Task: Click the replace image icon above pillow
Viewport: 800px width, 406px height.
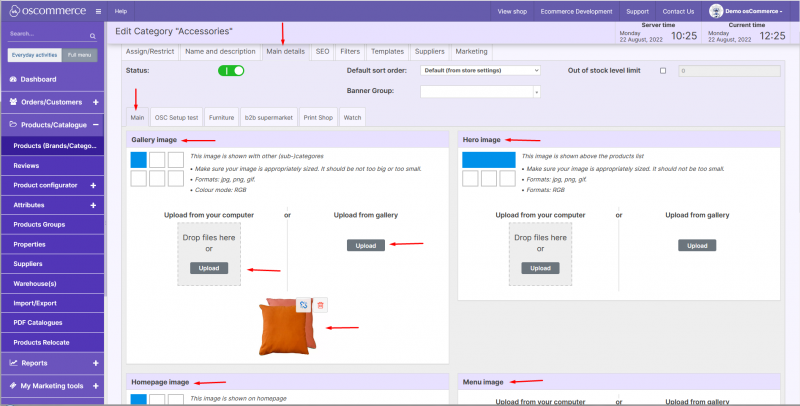Action: [x=303, y=304]
